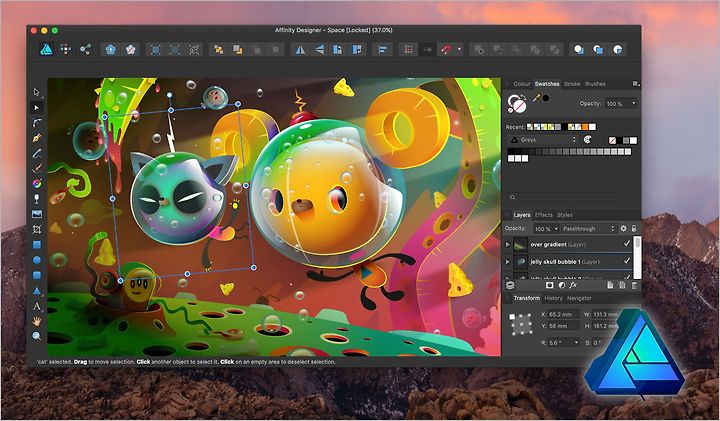Screen dimensions: 720x421
Task: Switch to the Navigator tab
Action: click(x=579, y=298)
